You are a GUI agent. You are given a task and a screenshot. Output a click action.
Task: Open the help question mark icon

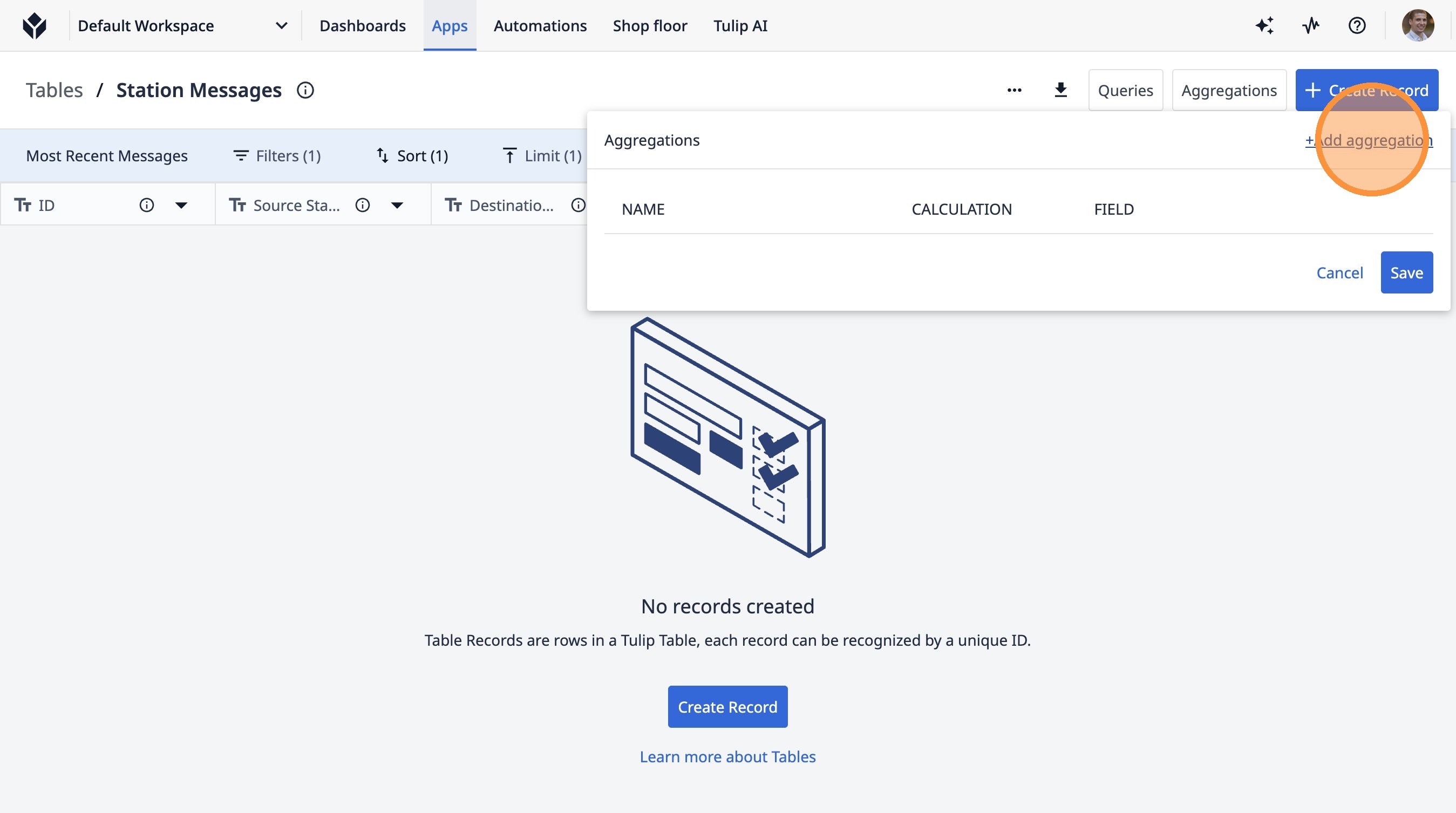click(x=1357, y=26)
